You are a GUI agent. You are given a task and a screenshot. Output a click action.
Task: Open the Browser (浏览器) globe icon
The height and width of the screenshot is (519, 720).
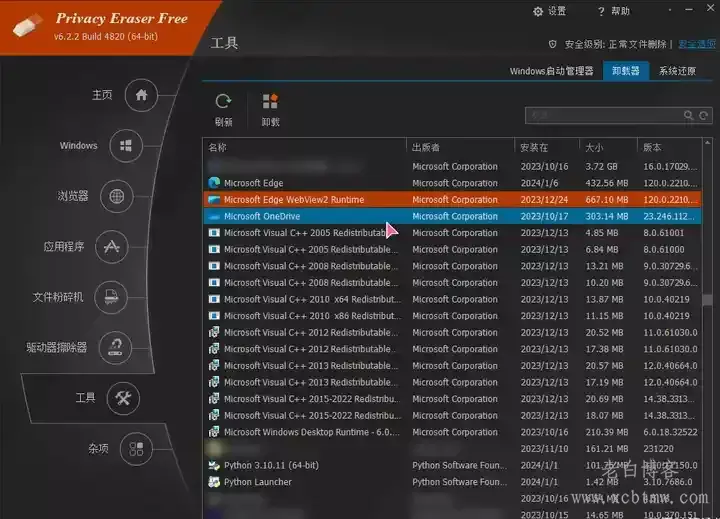tap(117, 197)
